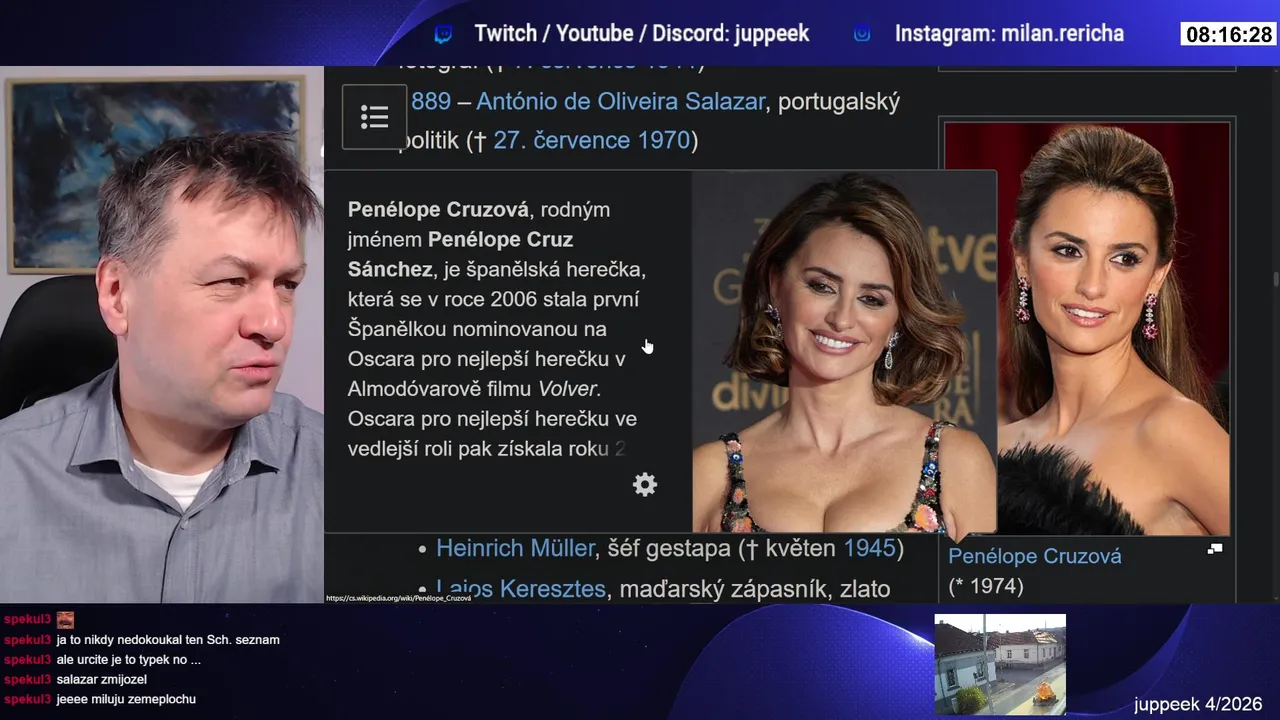The height and width of the screenshot is (720, 1280).
Task: Click the '(* 1974)' caption text
Action: pos(986,586)
